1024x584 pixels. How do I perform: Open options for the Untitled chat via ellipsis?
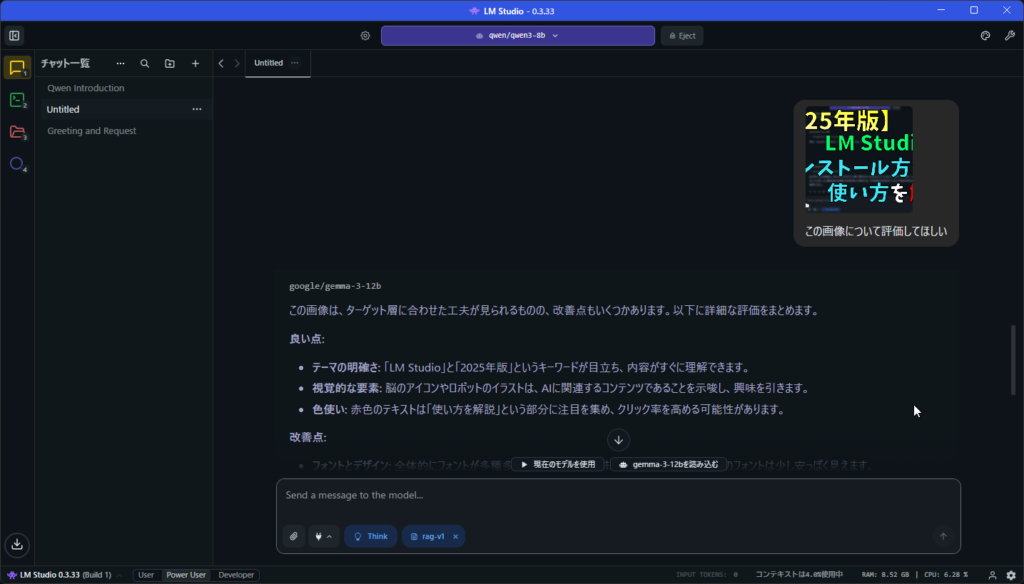pyautogui.click(x=197, y=109)
